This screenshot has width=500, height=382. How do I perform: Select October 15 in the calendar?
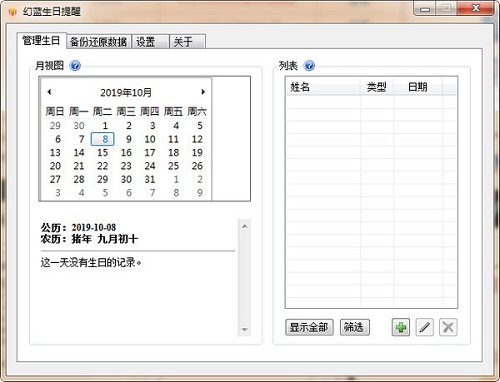click(x=103, y=152)
